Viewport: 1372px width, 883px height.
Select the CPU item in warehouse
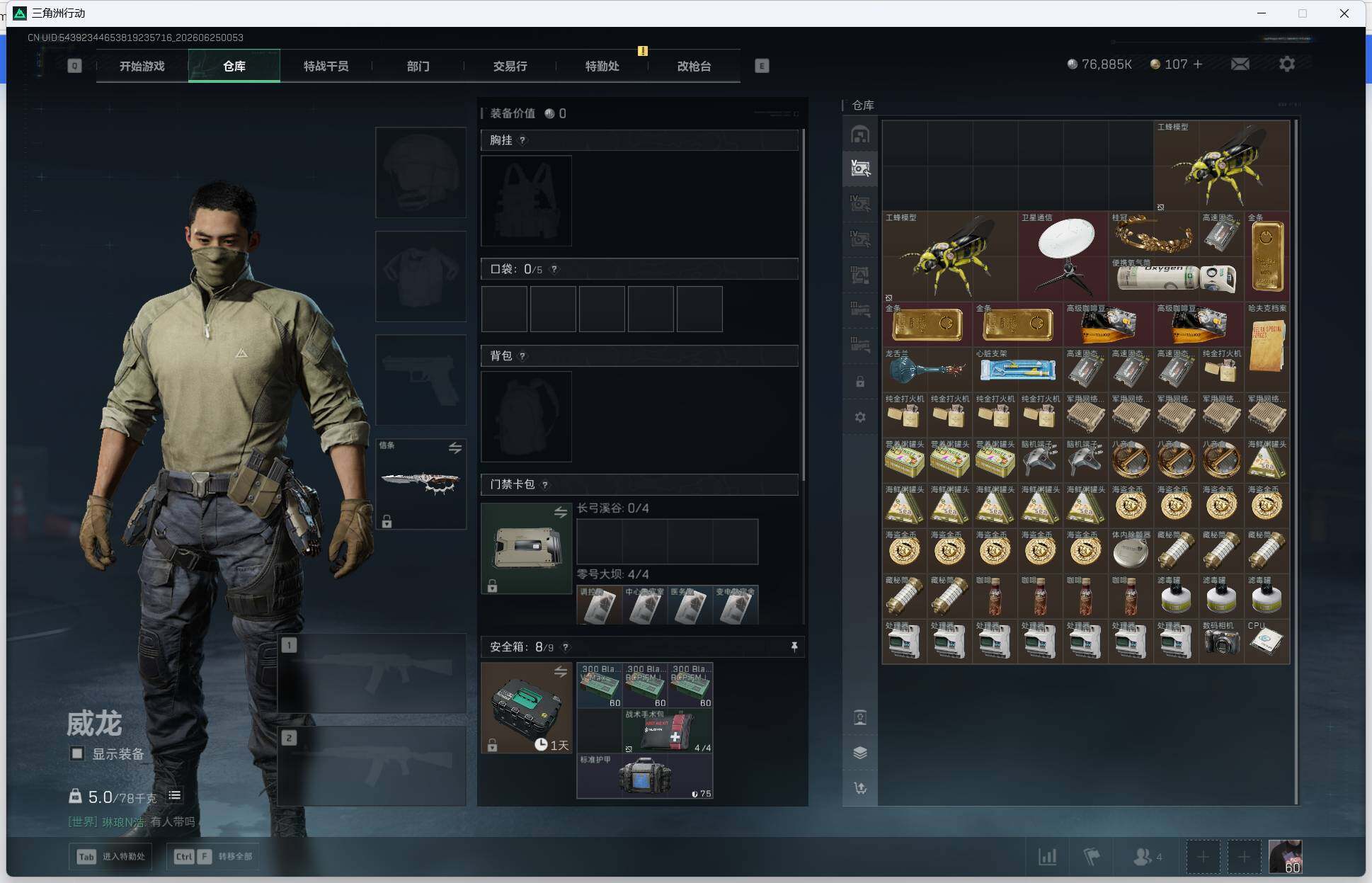tap(1267, 642)
